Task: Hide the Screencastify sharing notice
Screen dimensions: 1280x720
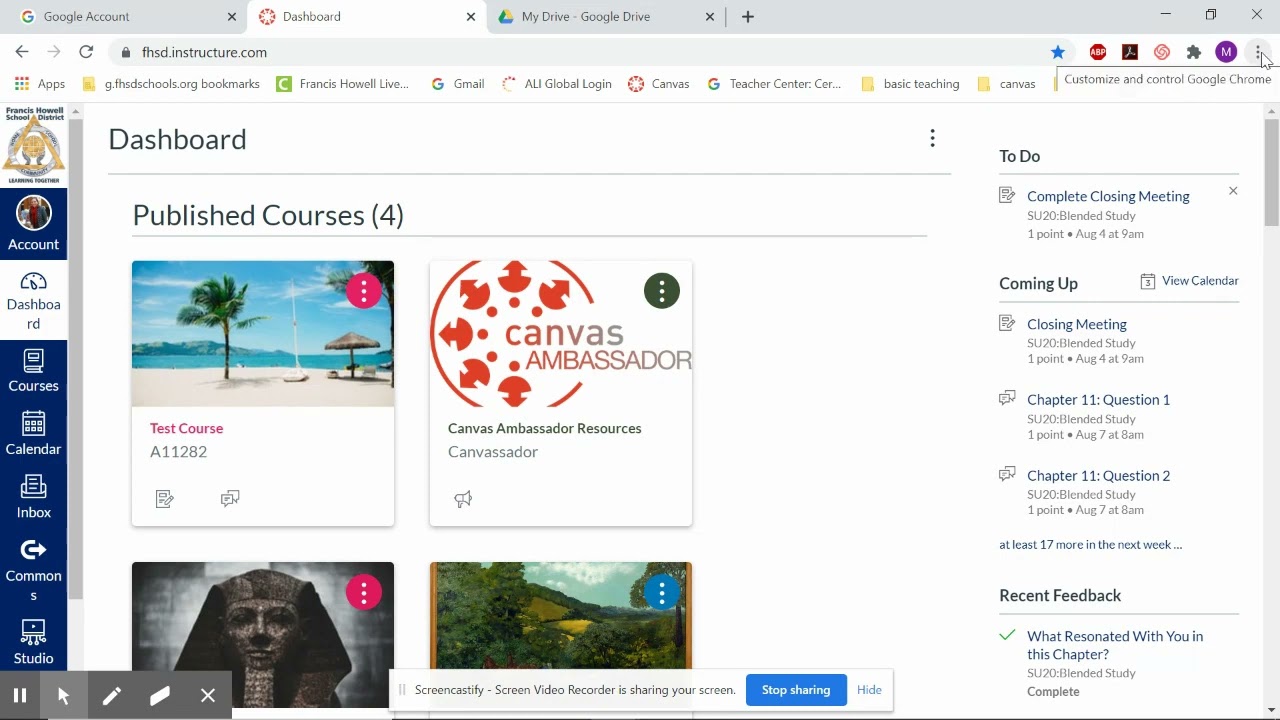Action: (869, 690)
